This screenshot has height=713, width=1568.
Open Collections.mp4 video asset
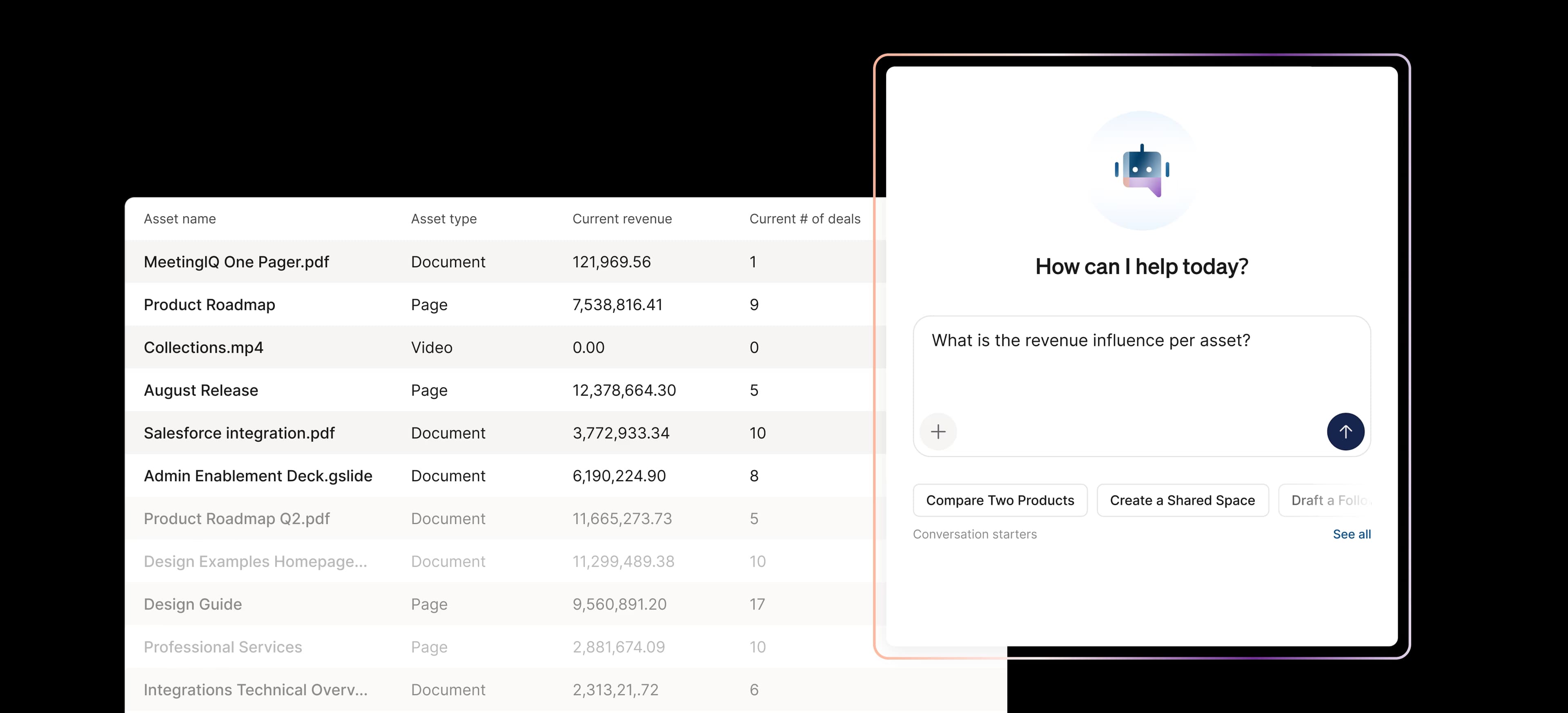click(203, 348)
